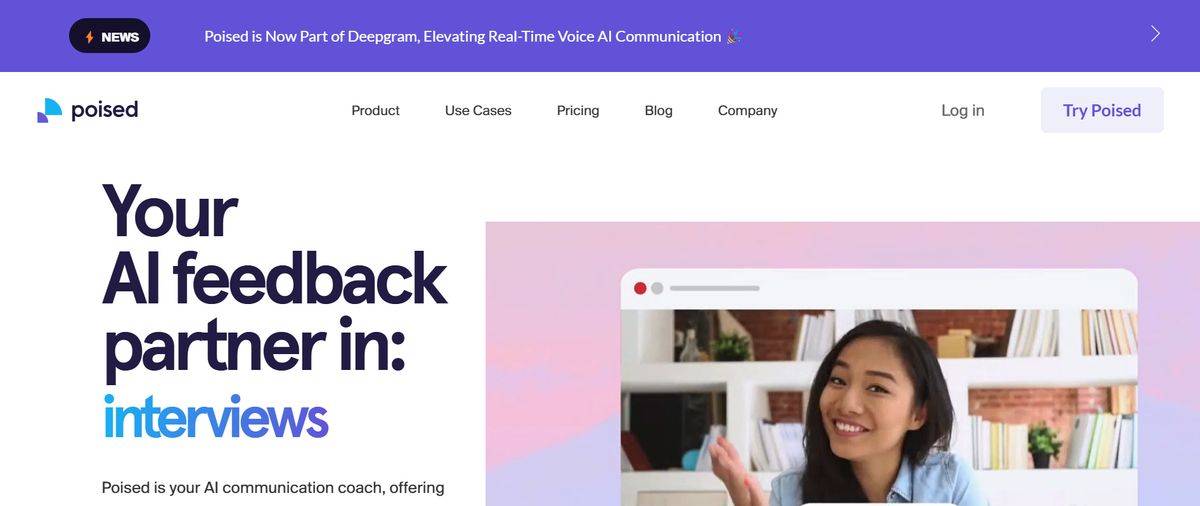Click the "Your AI feedback partner in:" heading
This screenshot has height=506, width=1200.
(x=274, y=279)
